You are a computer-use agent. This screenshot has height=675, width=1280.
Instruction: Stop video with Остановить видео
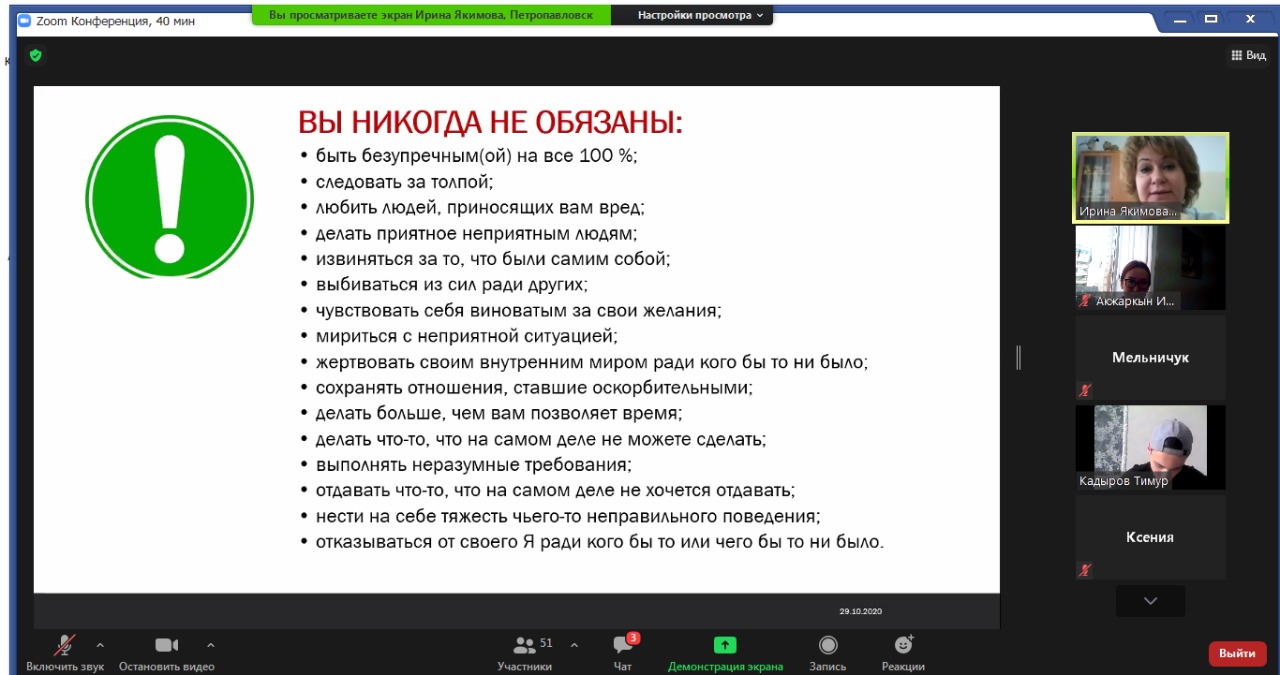pyautogui.click(x=166, y=653)
